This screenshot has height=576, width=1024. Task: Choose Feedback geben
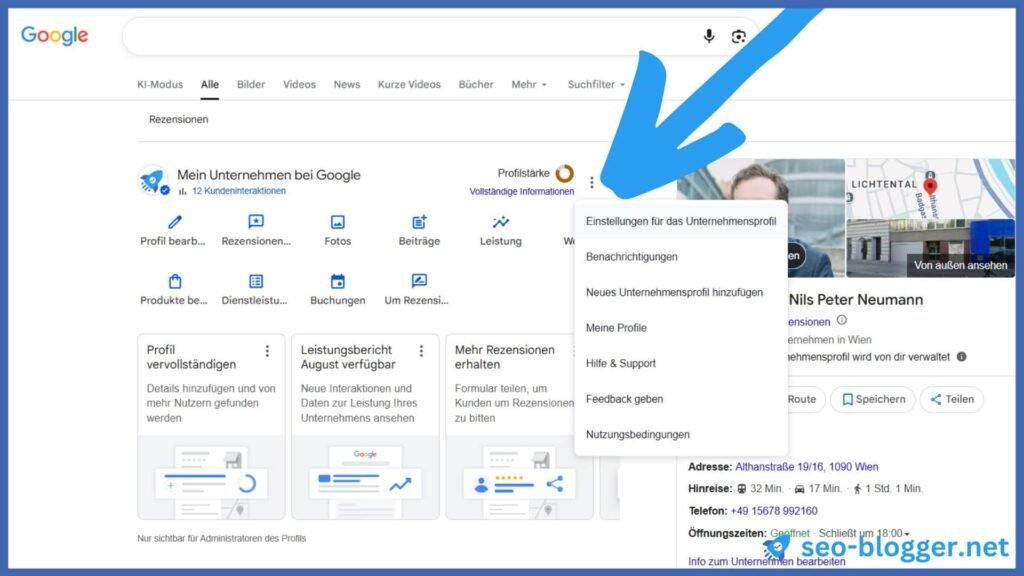coord(681,399)
